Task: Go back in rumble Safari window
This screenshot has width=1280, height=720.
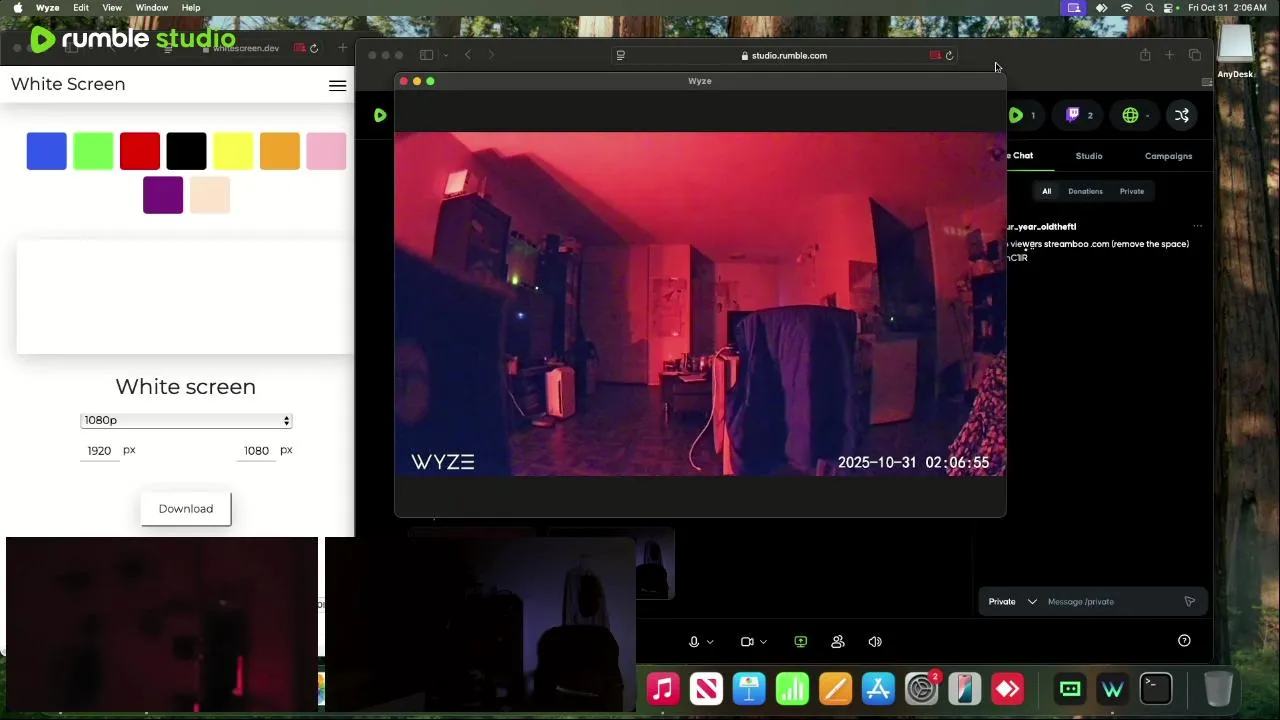Action: tap(468, 55)
